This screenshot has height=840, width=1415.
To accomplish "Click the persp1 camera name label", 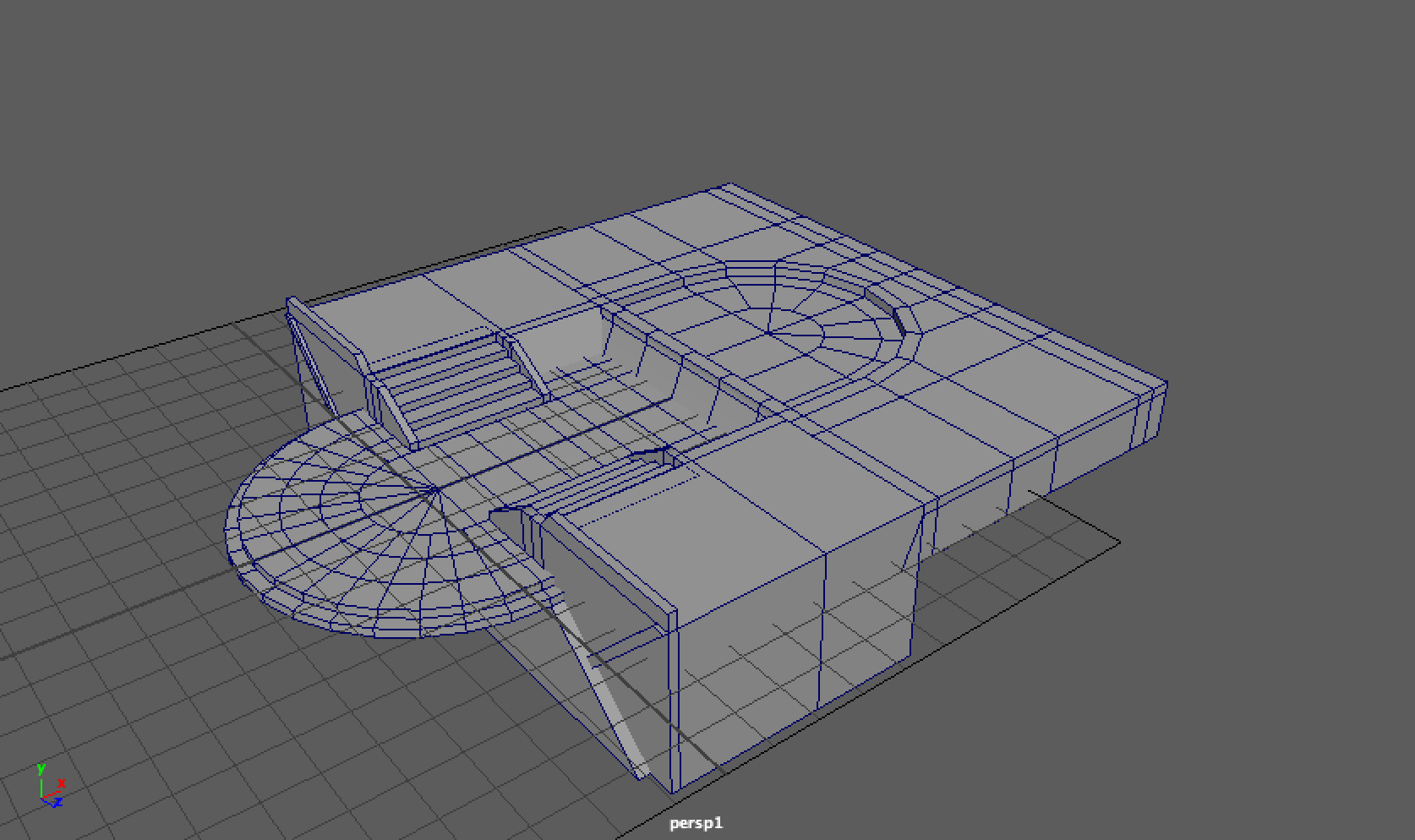I will 697,823.
